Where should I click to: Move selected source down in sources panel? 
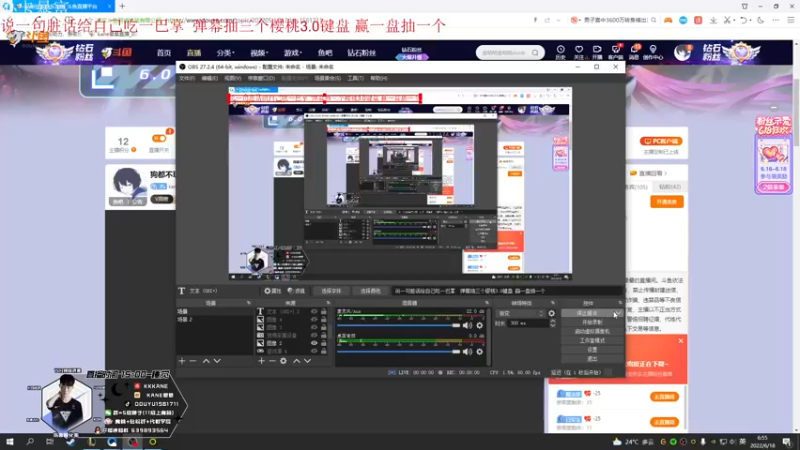point(308,361)
